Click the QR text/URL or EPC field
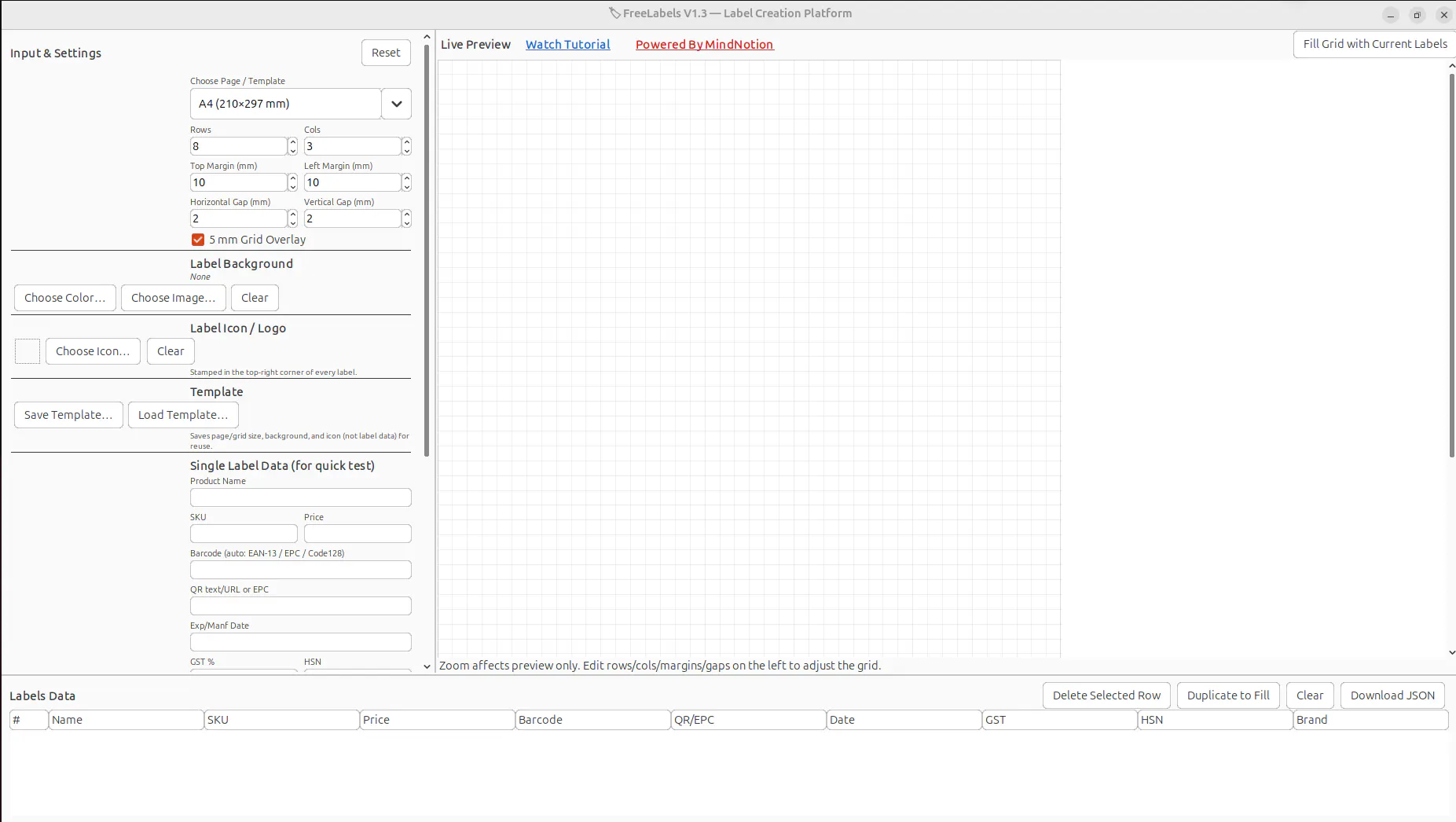The image size is (1456, 822). click(x=301, y=606)
